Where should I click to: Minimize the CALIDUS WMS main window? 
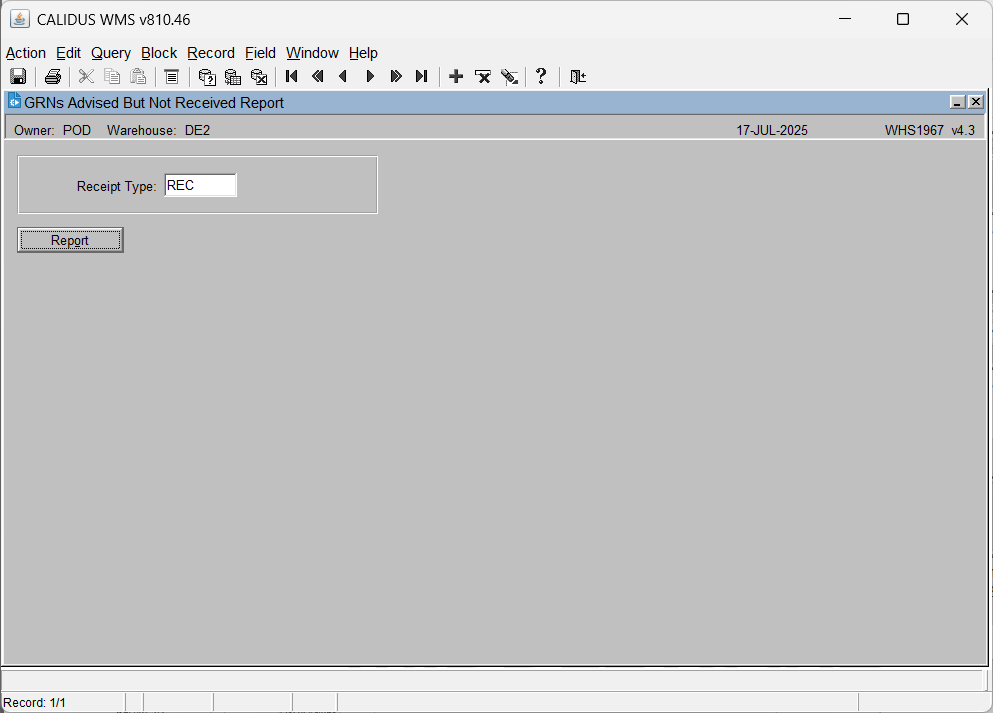coord(845,19)
